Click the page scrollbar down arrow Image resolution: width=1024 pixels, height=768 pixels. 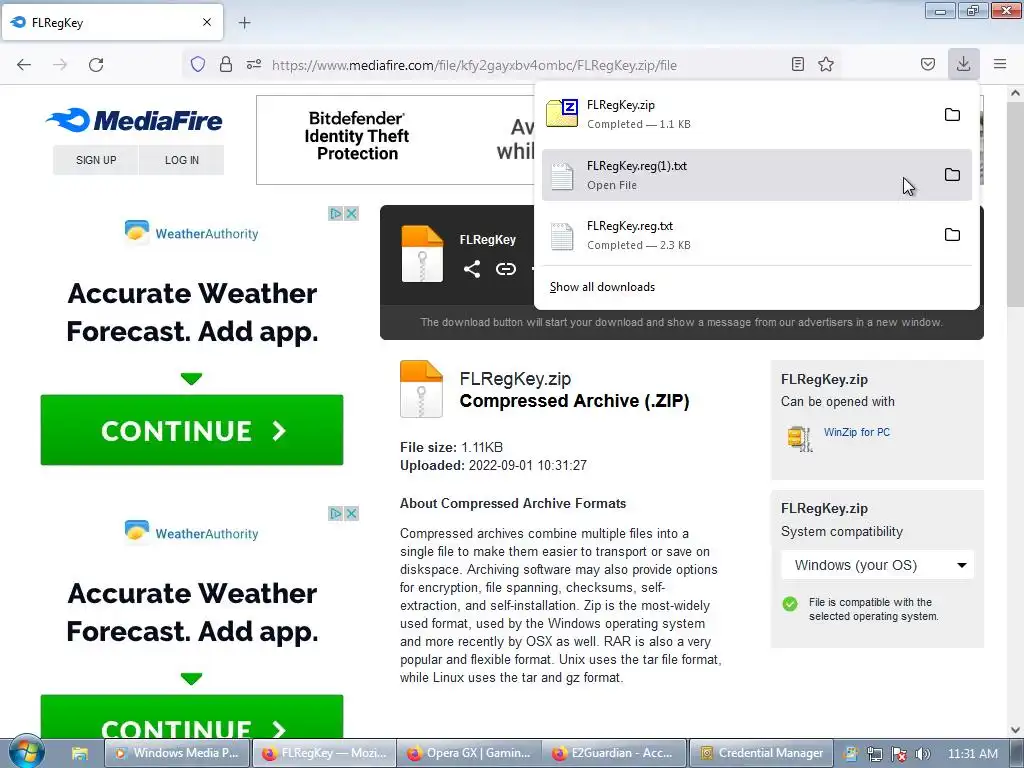click(x=1016, y=730)
